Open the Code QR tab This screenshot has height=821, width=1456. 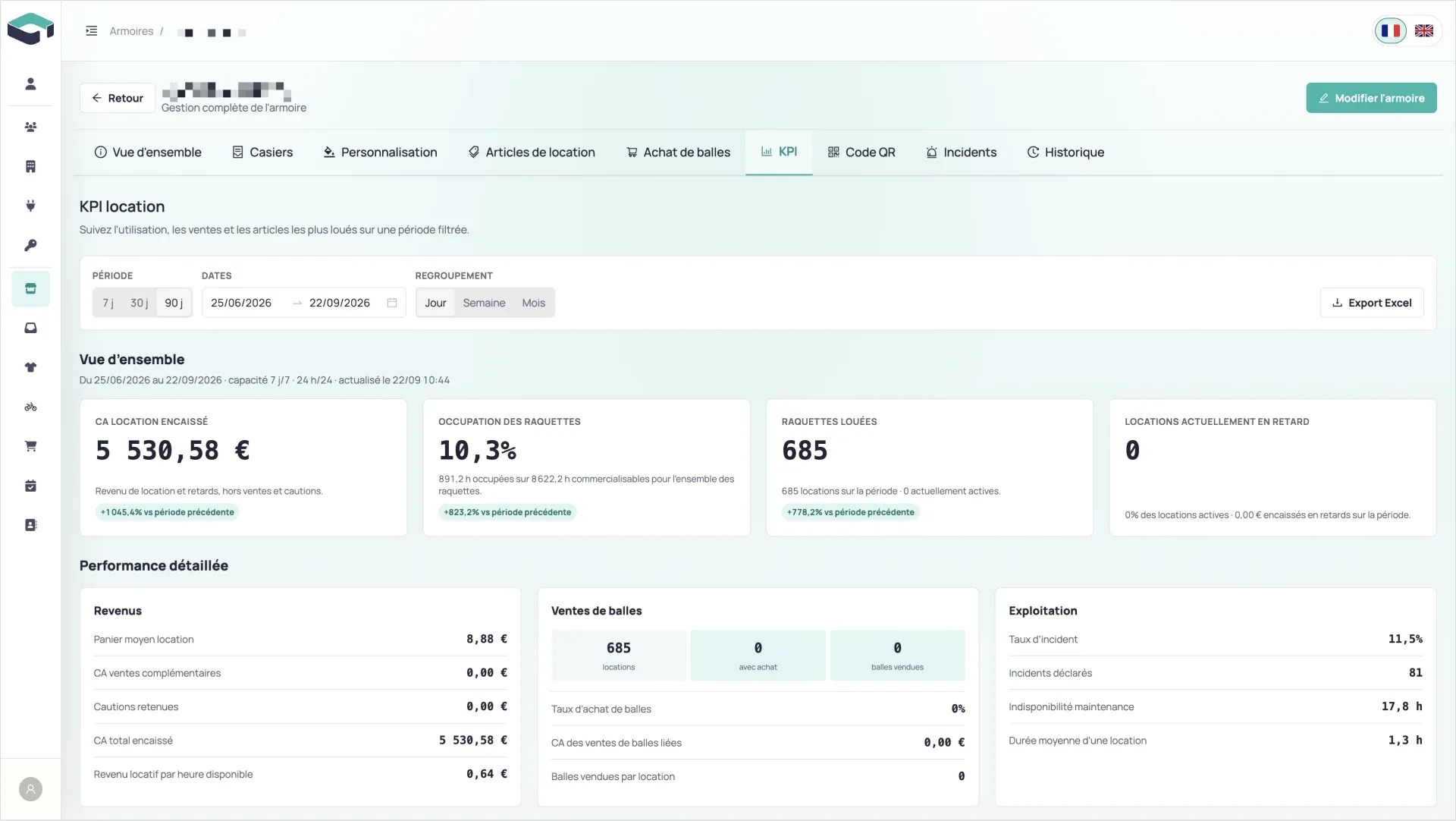[861, 153]
